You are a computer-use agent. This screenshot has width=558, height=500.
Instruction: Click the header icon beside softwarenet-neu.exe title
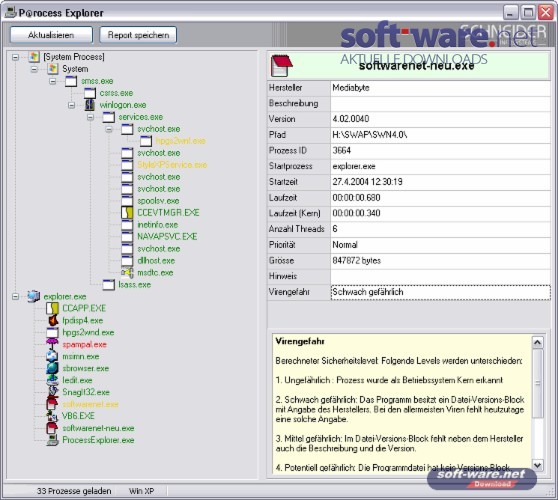click(281, 65)
